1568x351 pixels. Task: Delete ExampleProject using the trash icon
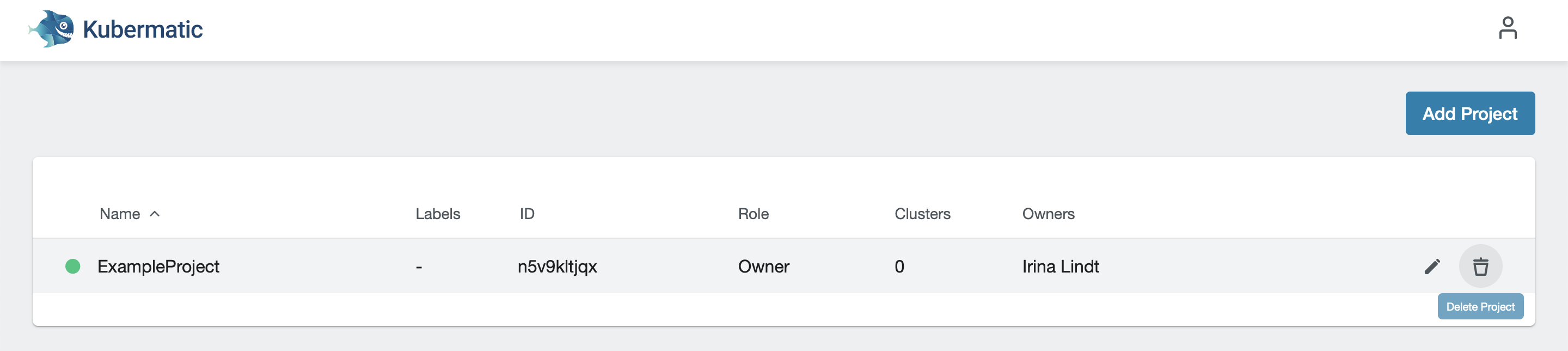point(1480,267)
